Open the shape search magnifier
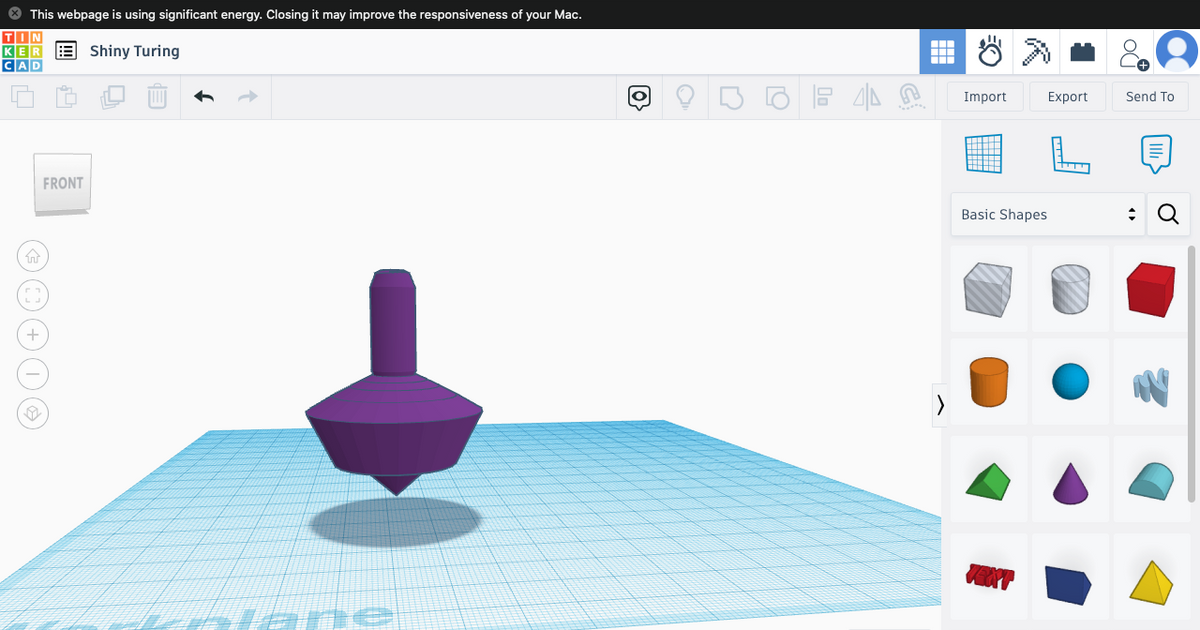The image size is (1200, 630). point(1168,214)
